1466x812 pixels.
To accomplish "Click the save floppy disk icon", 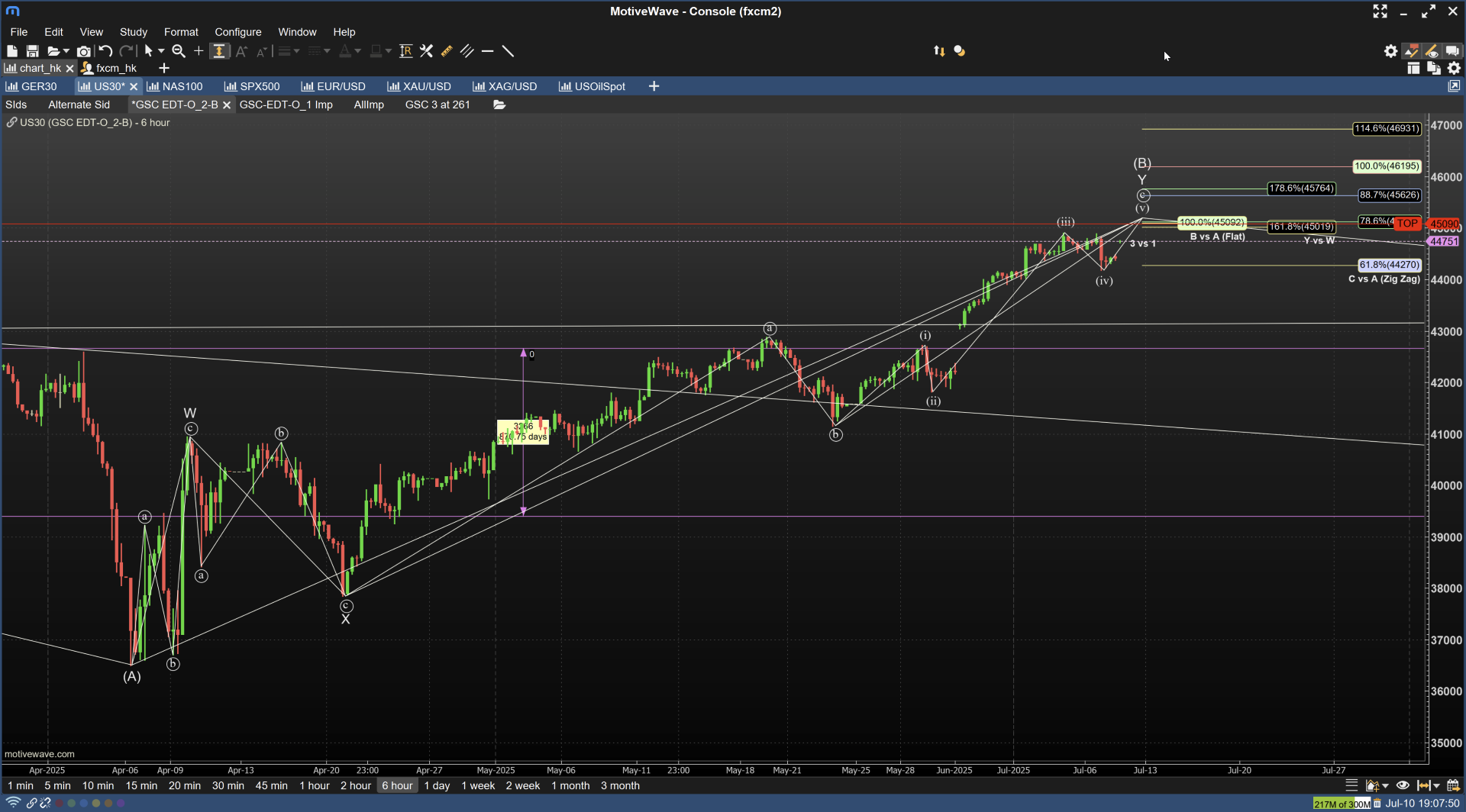I will tap(32, 51).
